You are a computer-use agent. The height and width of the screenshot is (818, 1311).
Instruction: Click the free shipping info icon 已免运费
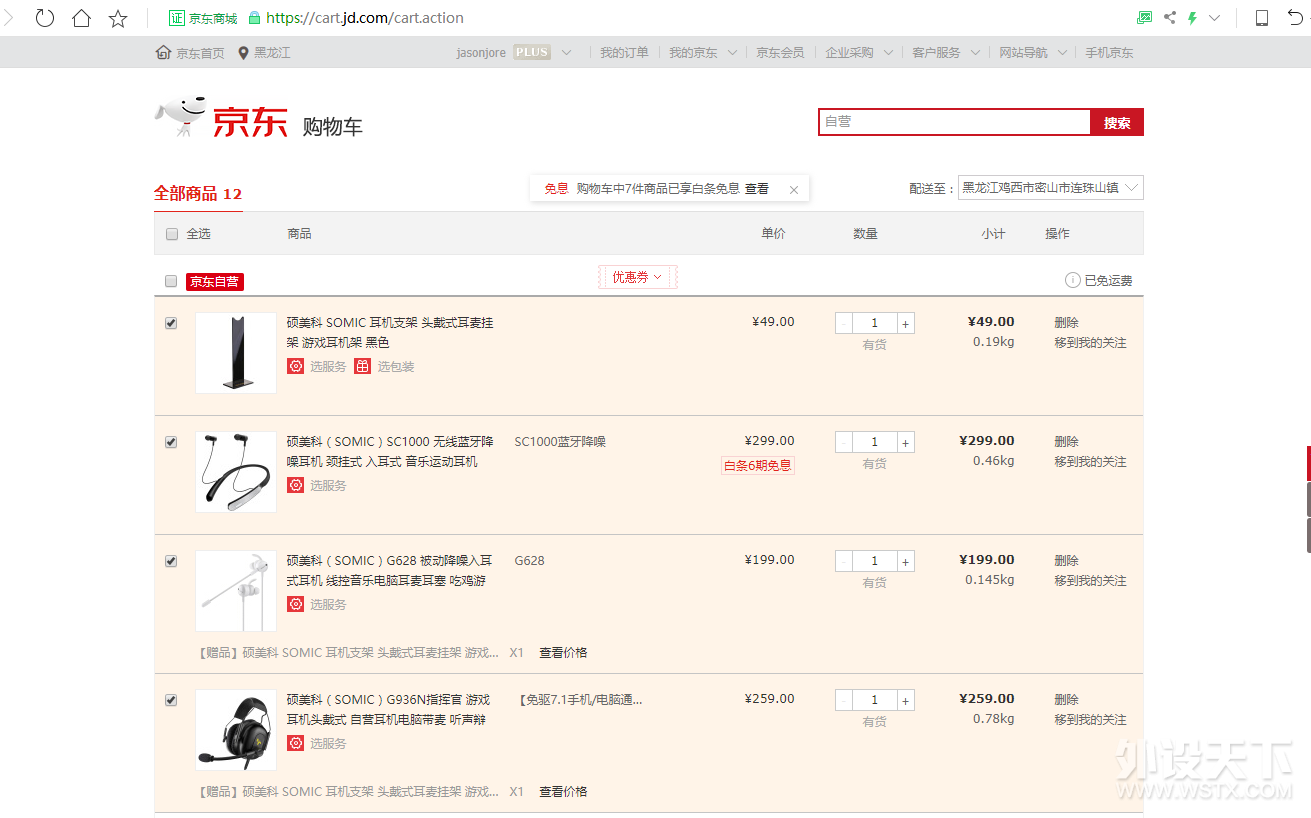tap(1072, 280)
